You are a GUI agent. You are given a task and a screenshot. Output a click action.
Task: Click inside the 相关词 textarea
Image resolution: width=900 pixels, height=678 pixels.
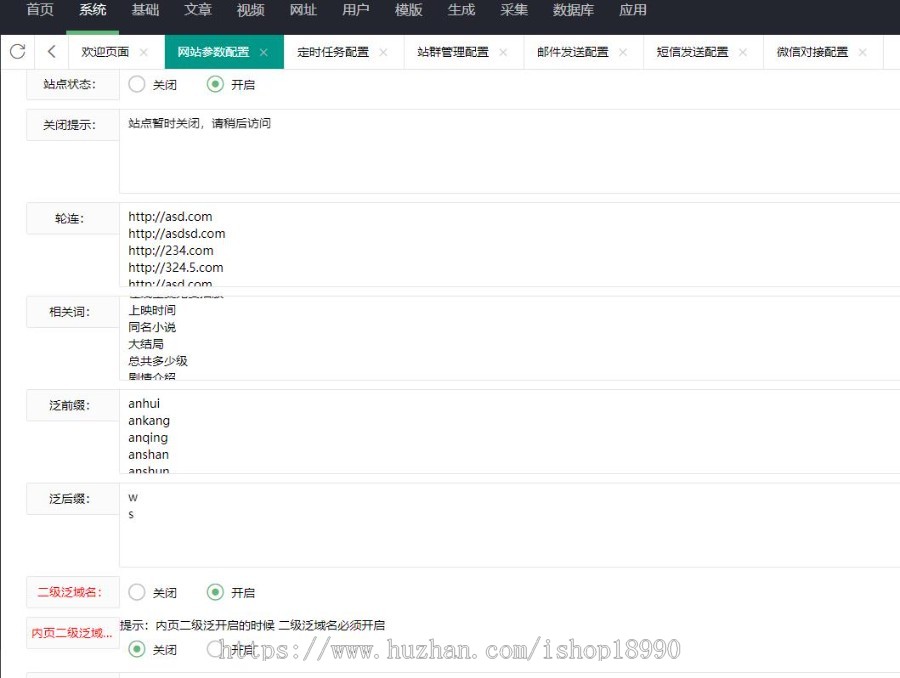pos(510,338)
